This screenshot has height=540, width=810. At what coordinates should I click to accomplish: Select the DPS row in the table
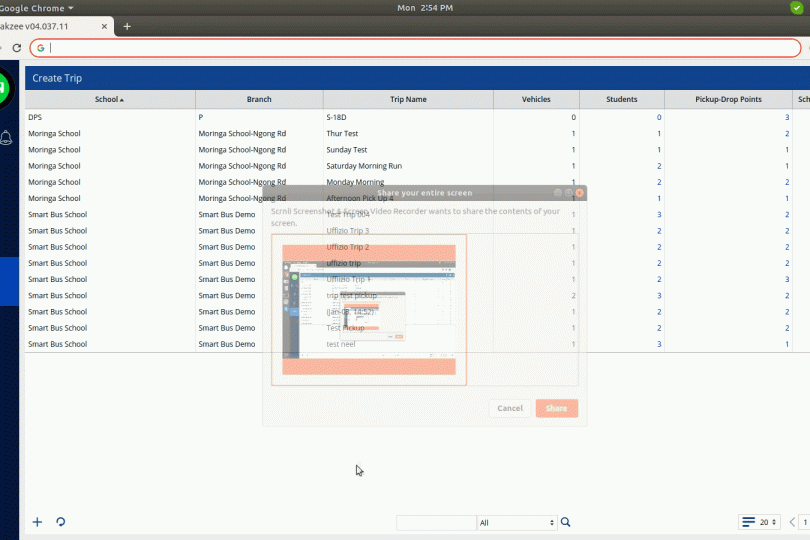click(x=110, y=117)
